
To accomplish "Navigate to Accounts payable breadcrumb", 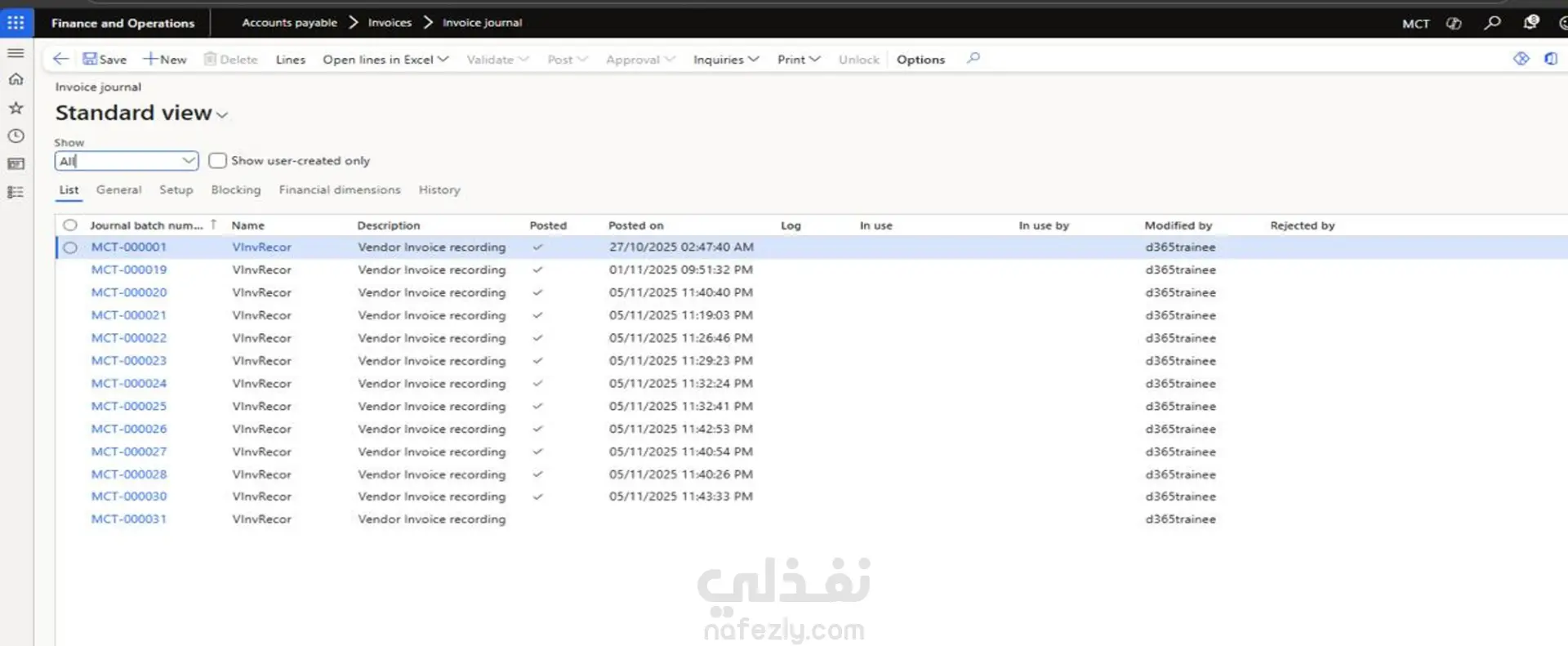I will pyautogui.click(x=289, y=23).
